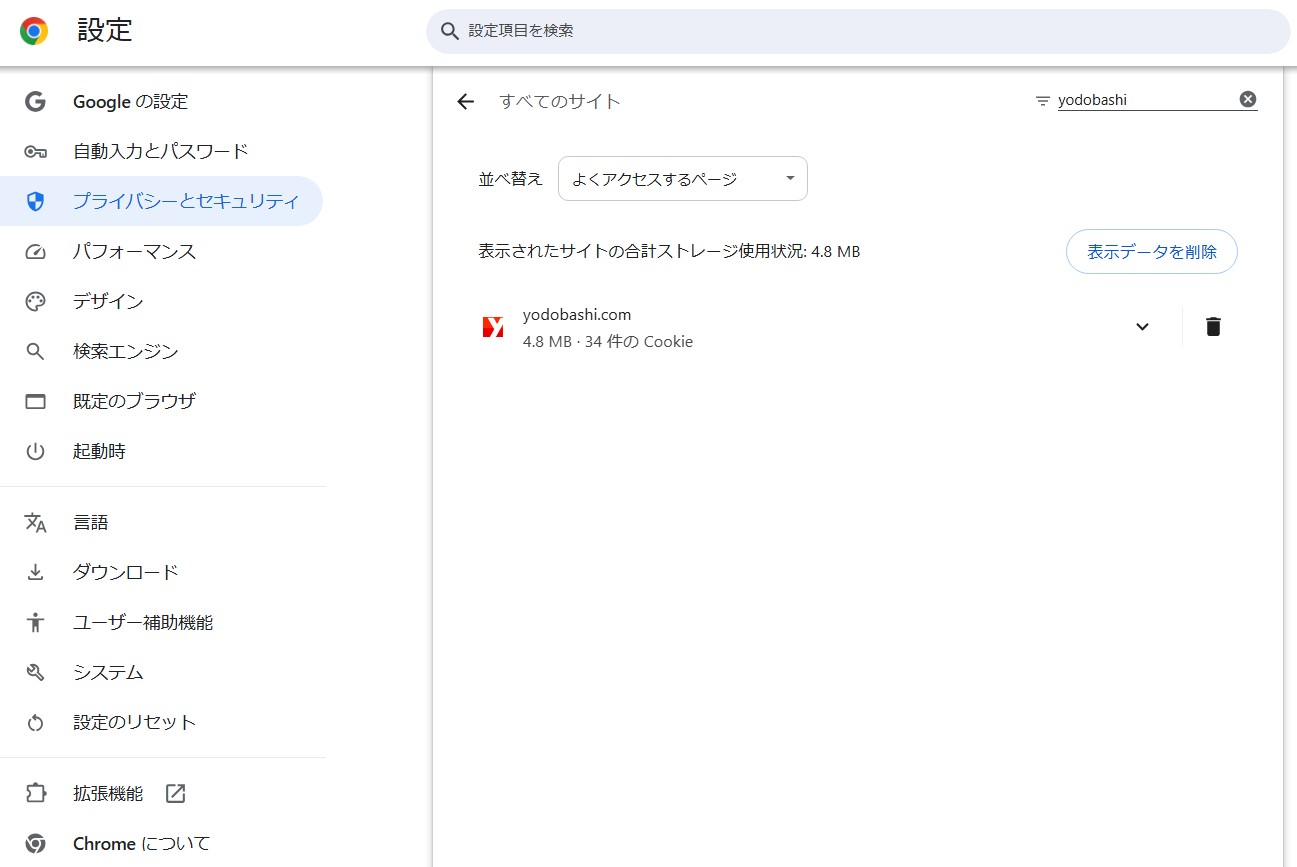Viewport: 1297px width, 867px height.
Task: Click the Chrome logo icon beside 設定
Action: [x=34, y=32]
